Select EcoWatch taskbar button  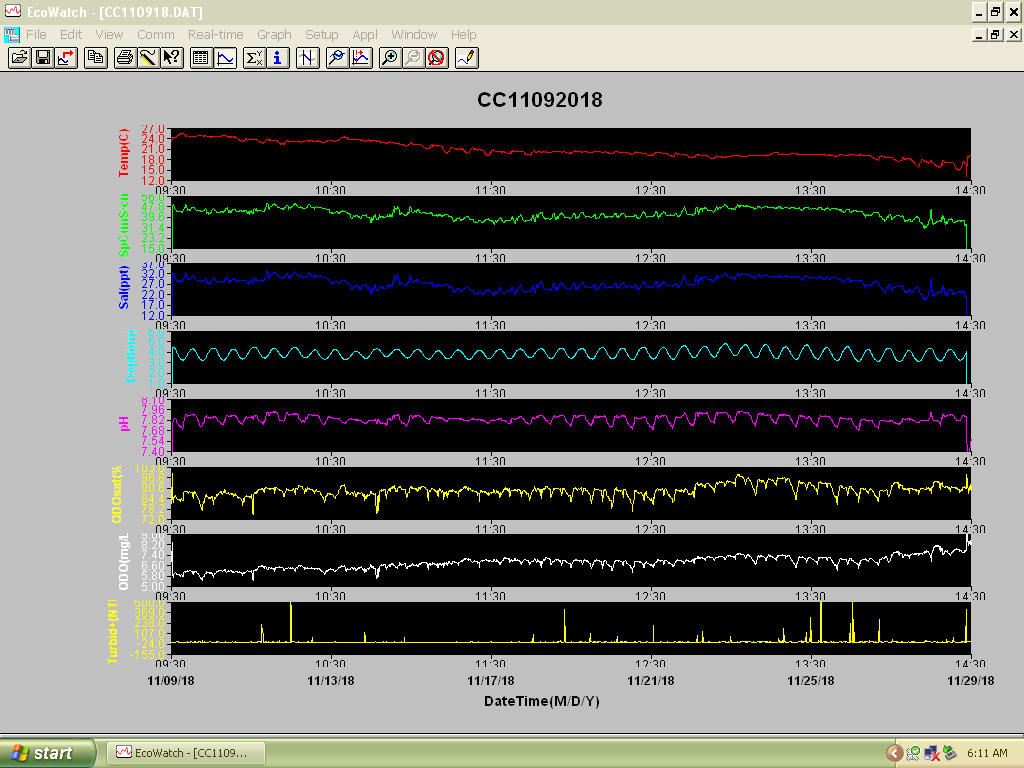[185, 753]
